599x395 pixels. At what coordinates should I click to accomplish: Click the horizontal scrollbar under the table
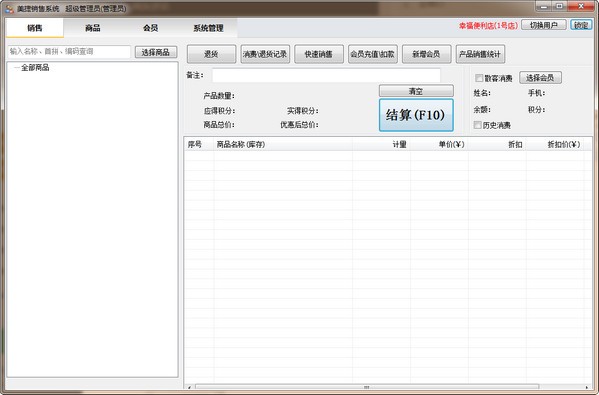coord(367,387)
